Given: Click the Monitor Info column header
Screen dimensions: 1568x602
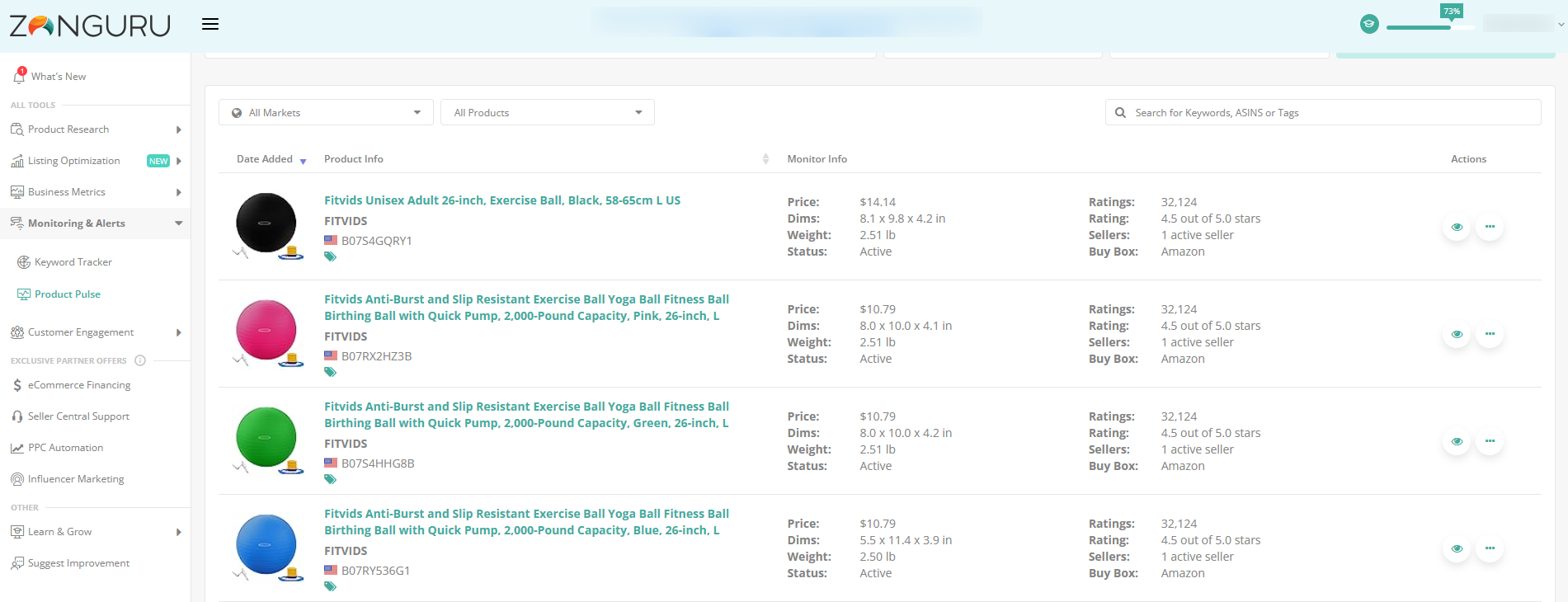Looking at the screenshot, I should tap(817, 159).
